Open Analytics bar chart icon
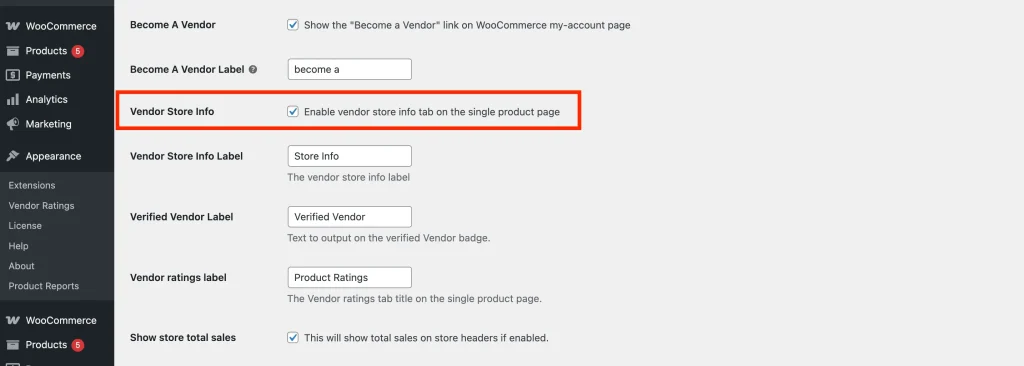 click(12, 99)
